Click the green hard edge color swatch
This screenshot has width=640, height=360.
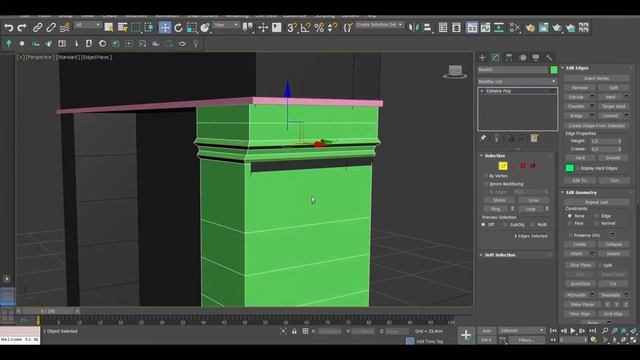point(569,168)
